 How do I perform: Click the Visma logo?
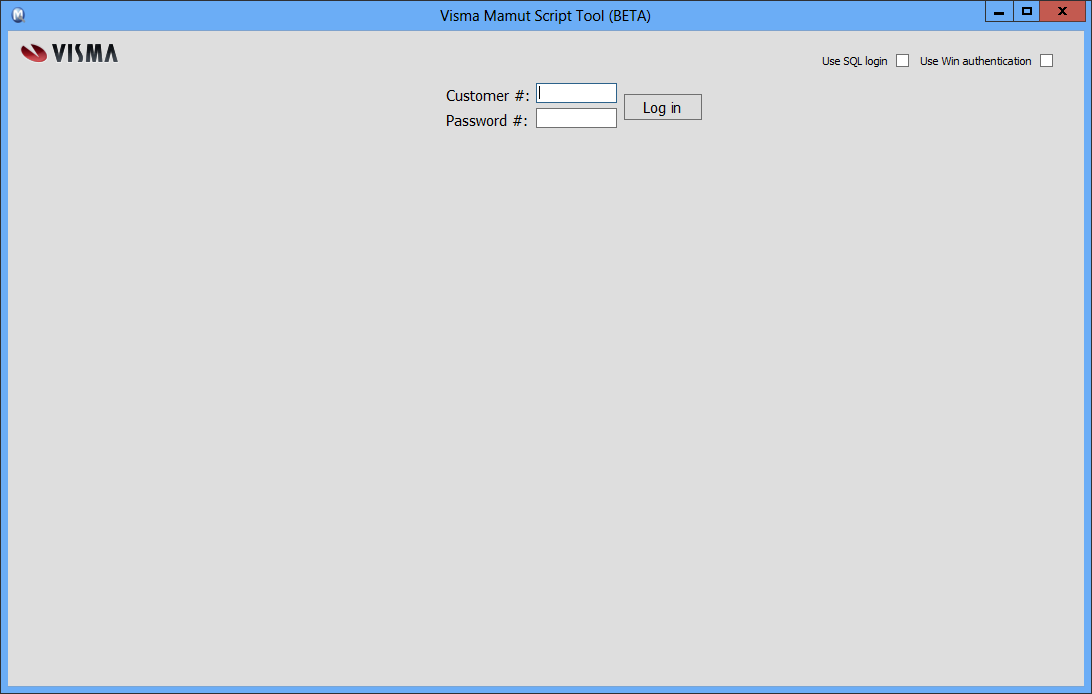[69, 53]
